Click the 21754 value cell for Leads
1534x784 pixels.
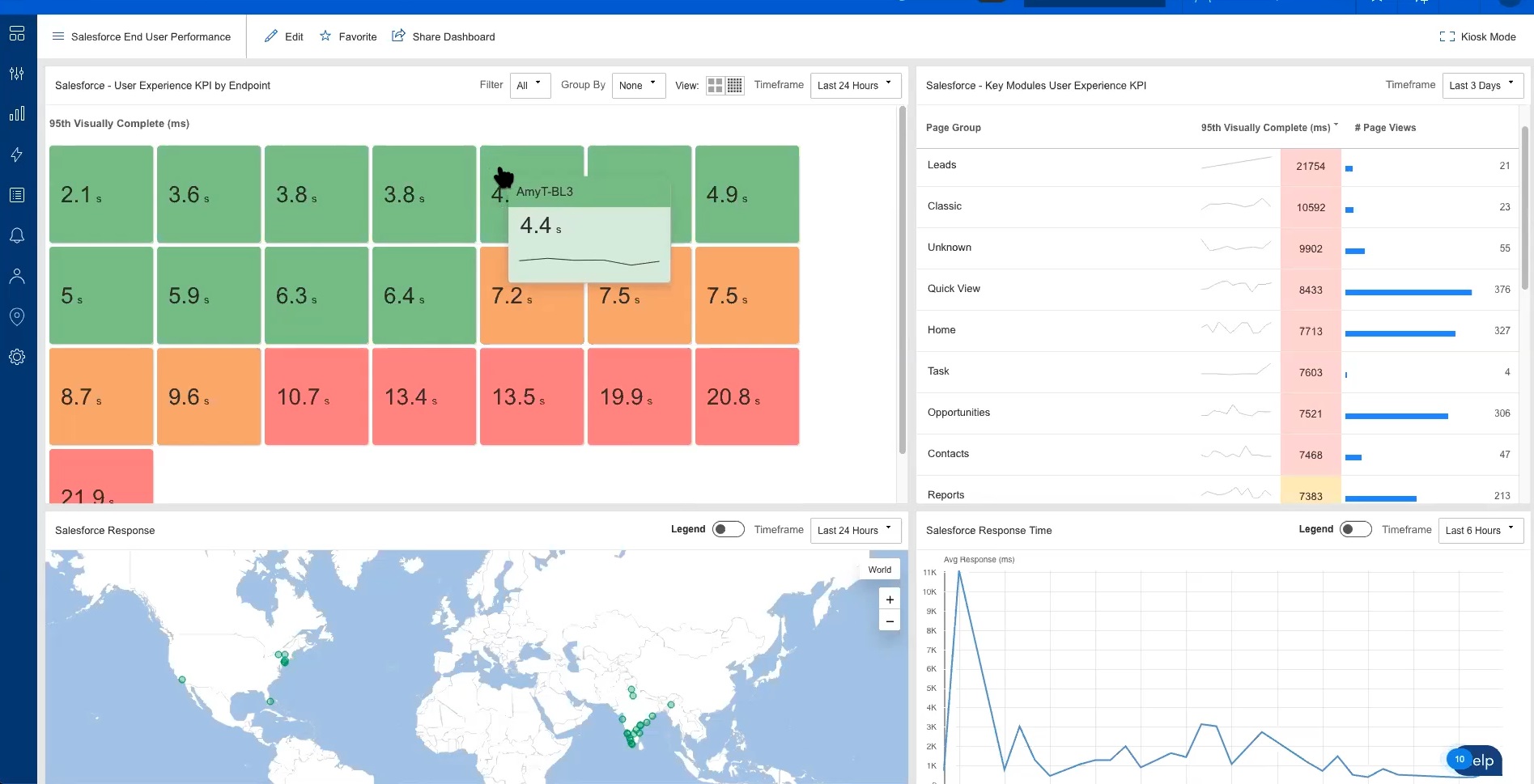click(1311, 167)
